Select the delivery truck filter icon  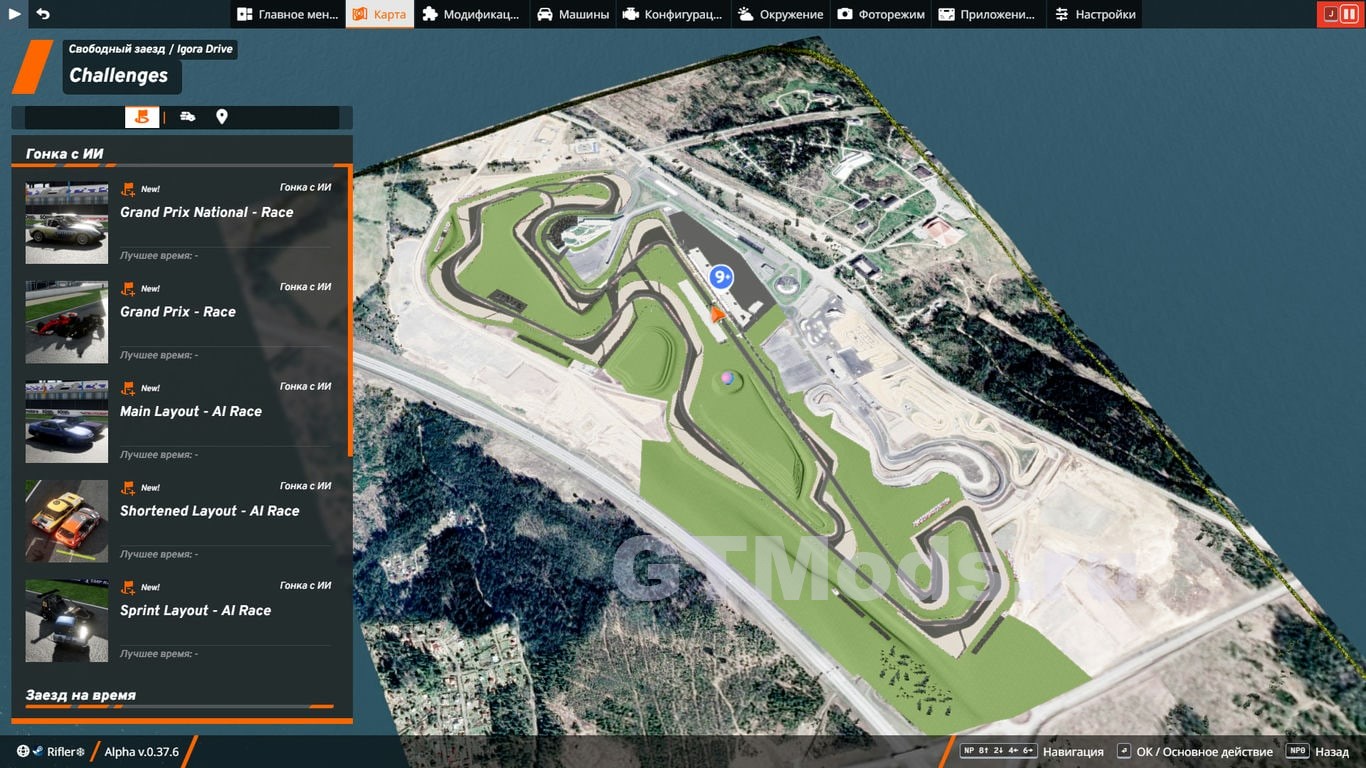click(x=187, y=117)
